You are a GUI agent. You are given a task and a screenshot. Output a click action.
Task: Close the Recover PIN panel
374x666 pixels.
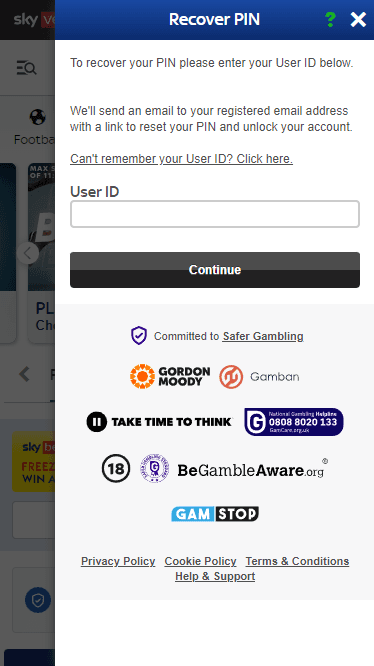point(358,20)
